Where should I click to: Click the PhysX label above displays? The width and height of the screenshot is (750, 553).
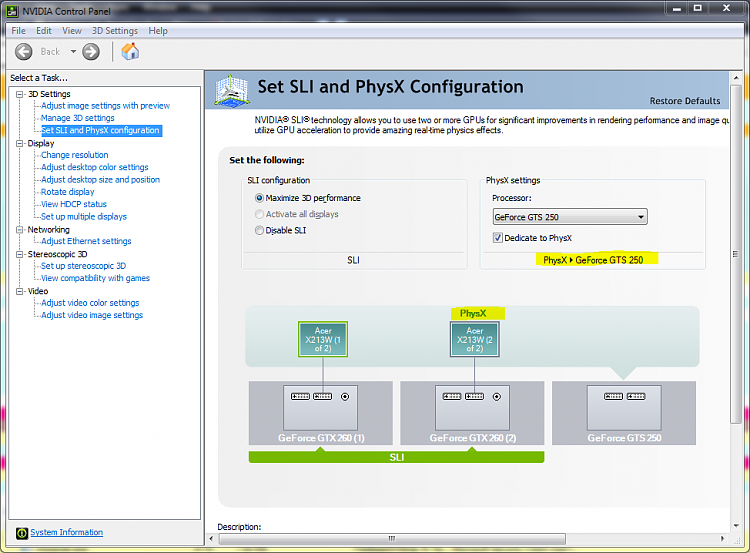(474, 313)
